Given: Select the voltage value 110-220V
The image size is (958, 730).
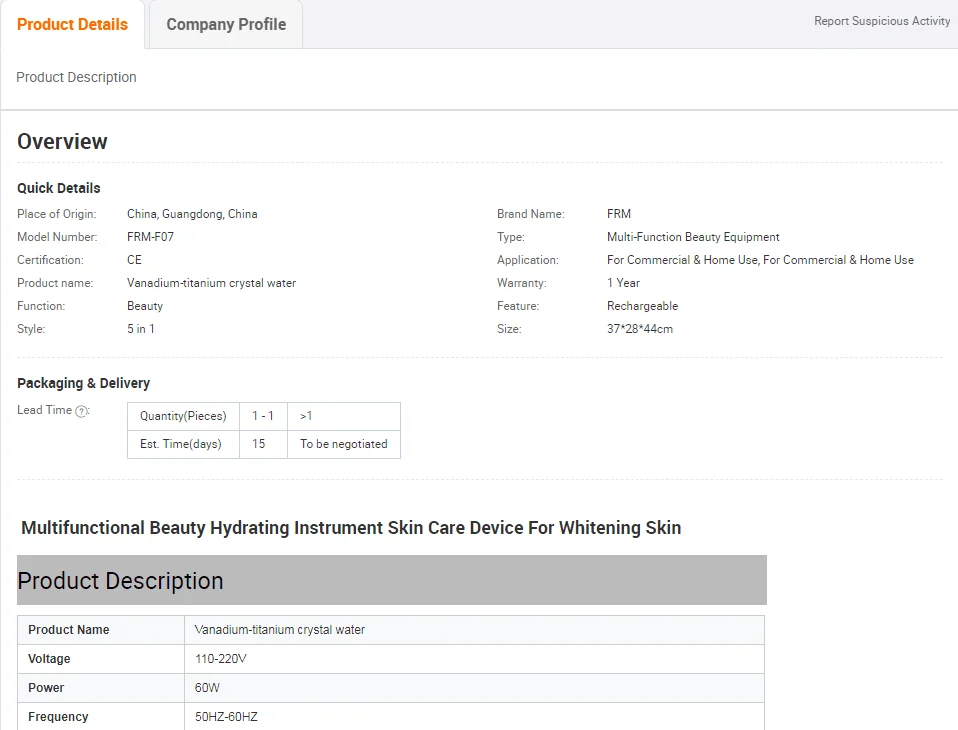Looking at the screenshot, I should pyautogui.click(x=221, y=659).
